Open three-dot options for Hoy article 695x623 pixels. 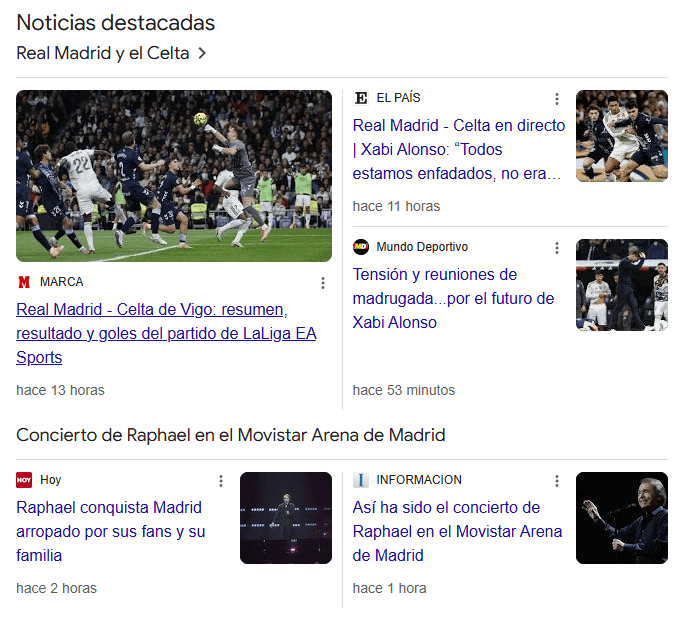221,481
